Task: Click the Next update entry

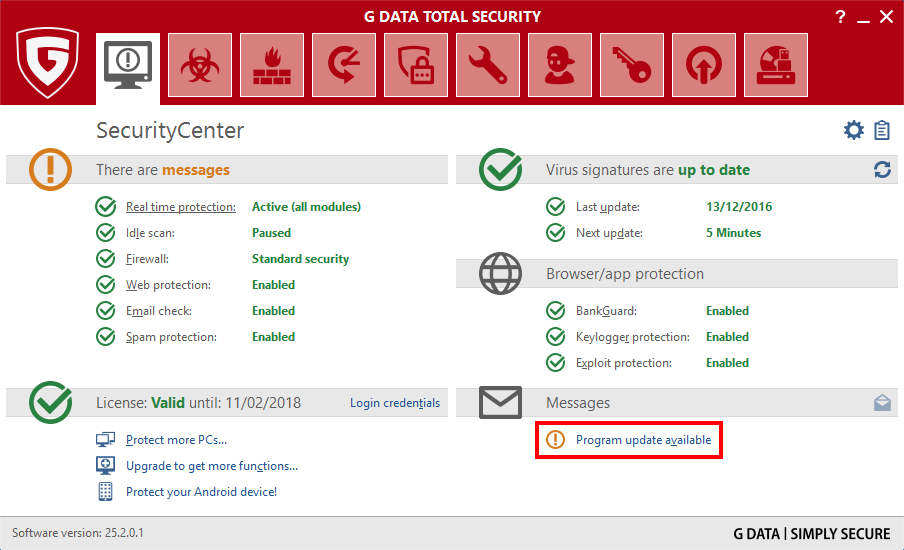Action: 609,233
